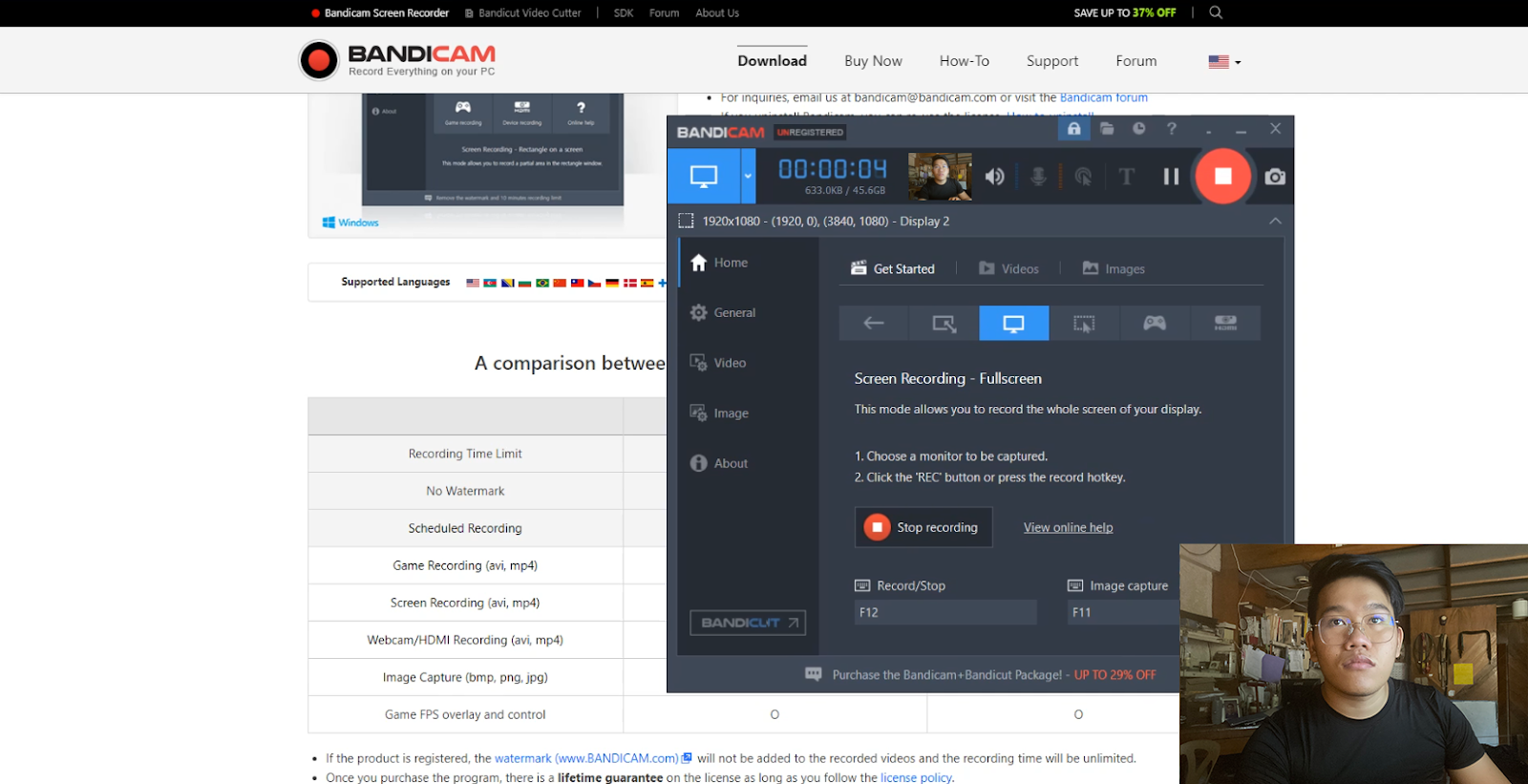The width and height of the screenshot is (1528, 784).
Task: Open the language flag dropdown
Action: (1224, 61)
